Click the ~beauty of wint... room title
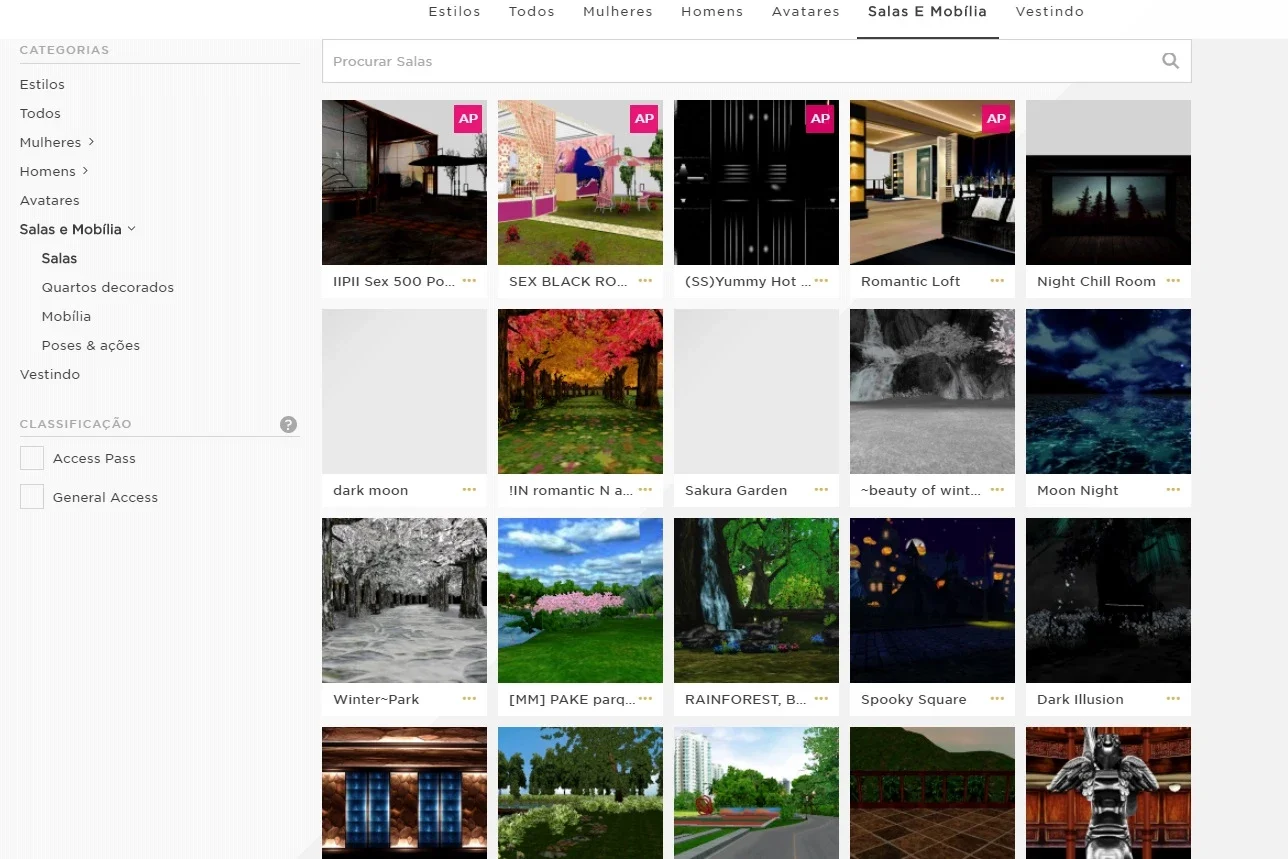 (x=921, y=490)
